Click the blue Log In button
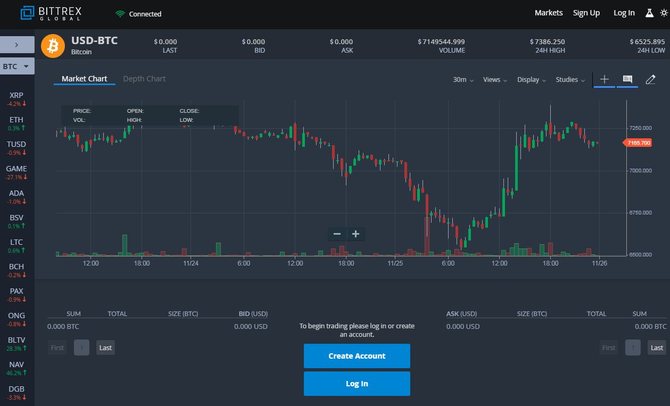The image size is (670, 406). point(357,383)
